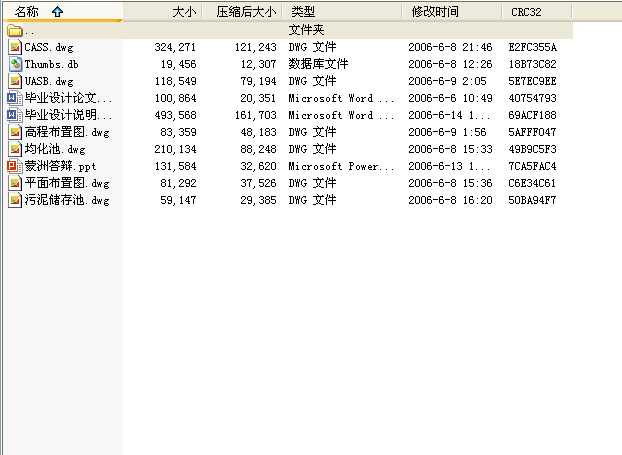Click the compressed size 32,620
Screen dimensions: 622x455
point(258,167)
